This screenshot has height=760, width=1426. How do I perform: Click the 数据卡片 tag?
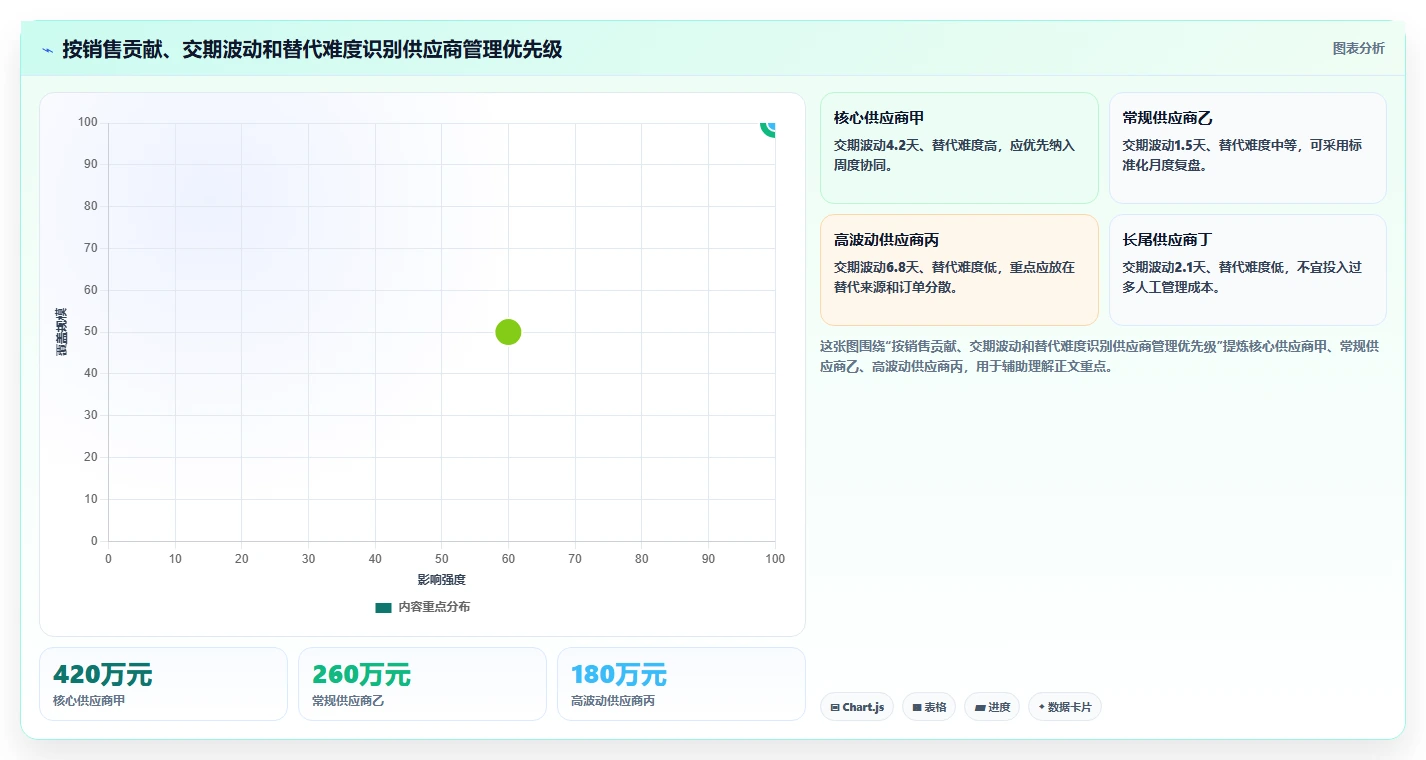1064,707
